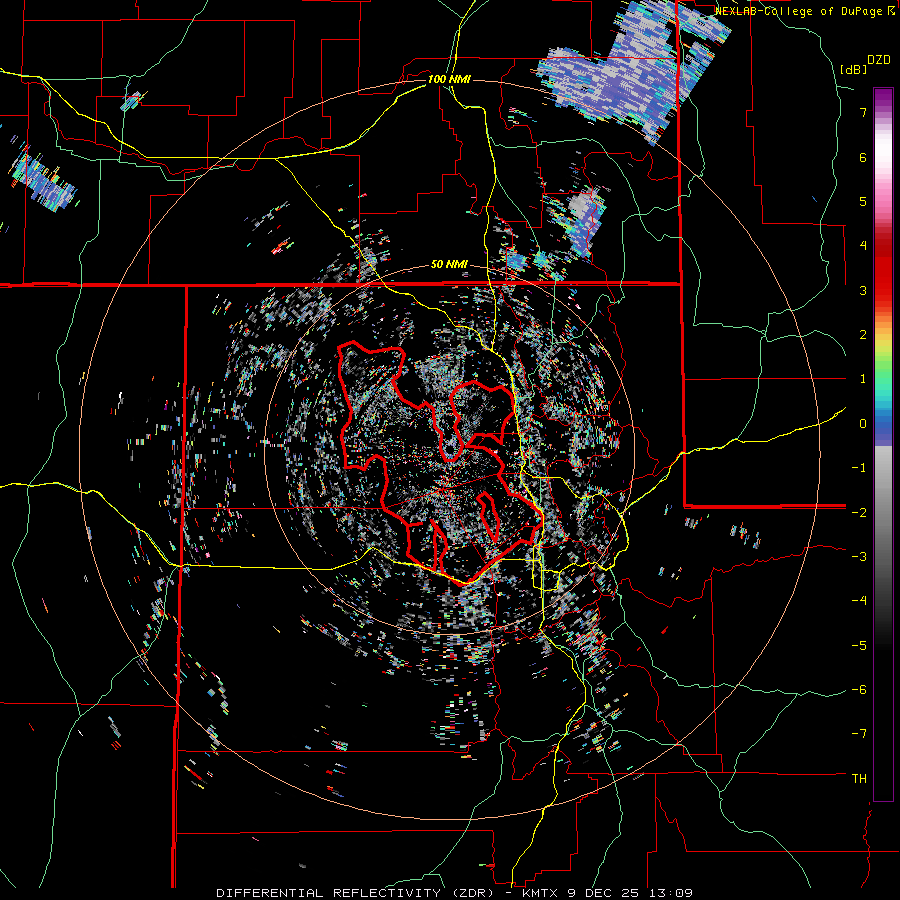Click the DZD legend title
Viewport: 900px width, 900px height.
[879, 60]
